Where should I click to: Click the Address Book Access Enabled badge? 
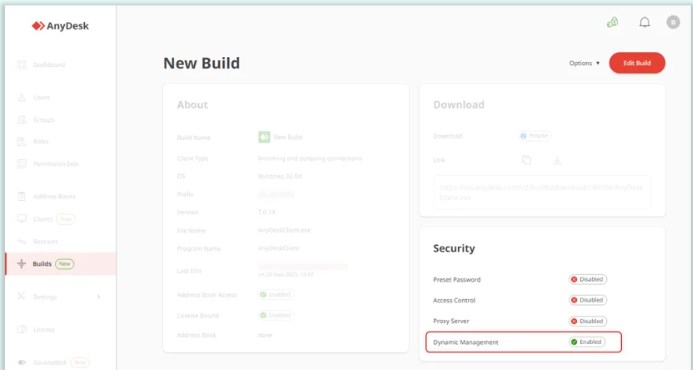[276, 294]
